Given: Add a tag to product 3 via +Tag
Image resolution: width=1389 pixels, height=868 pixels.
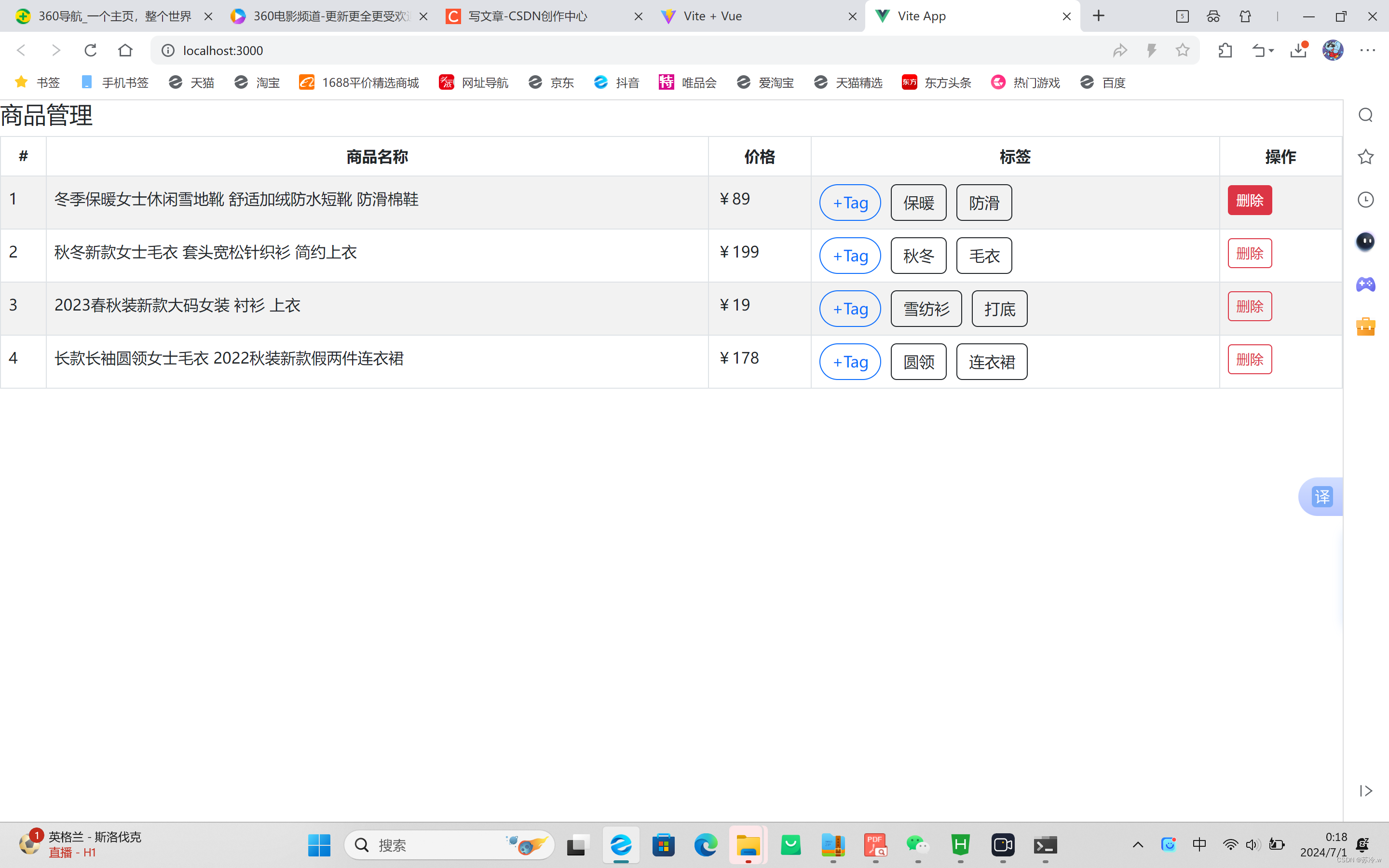Looking at the screenshot, I should pyautogui.click(x=850, y=309).
